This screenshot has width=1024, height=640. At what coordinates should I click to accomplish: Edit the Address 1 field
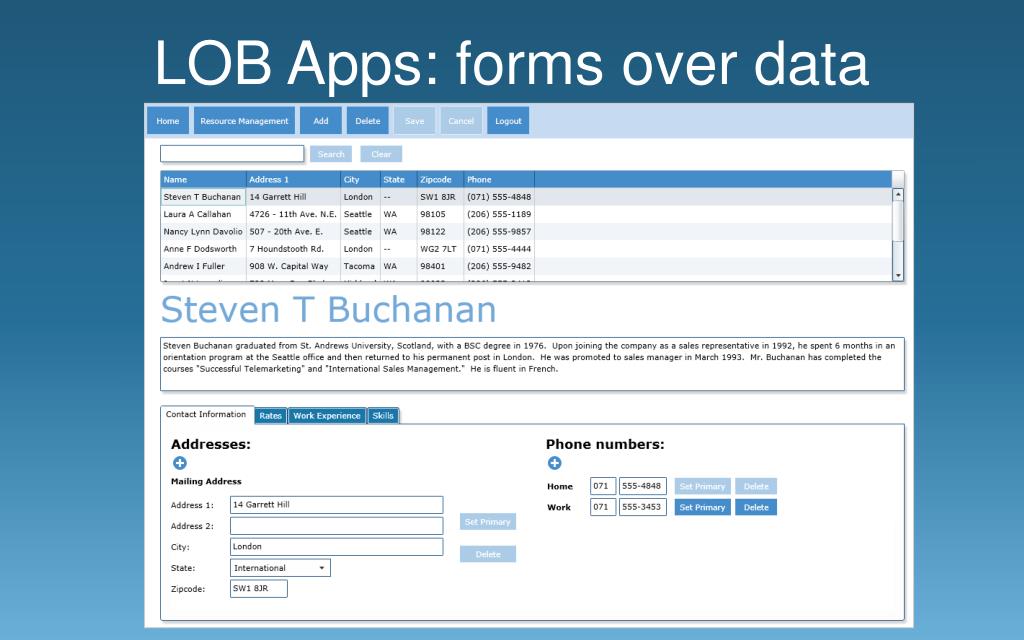[336, 505]
